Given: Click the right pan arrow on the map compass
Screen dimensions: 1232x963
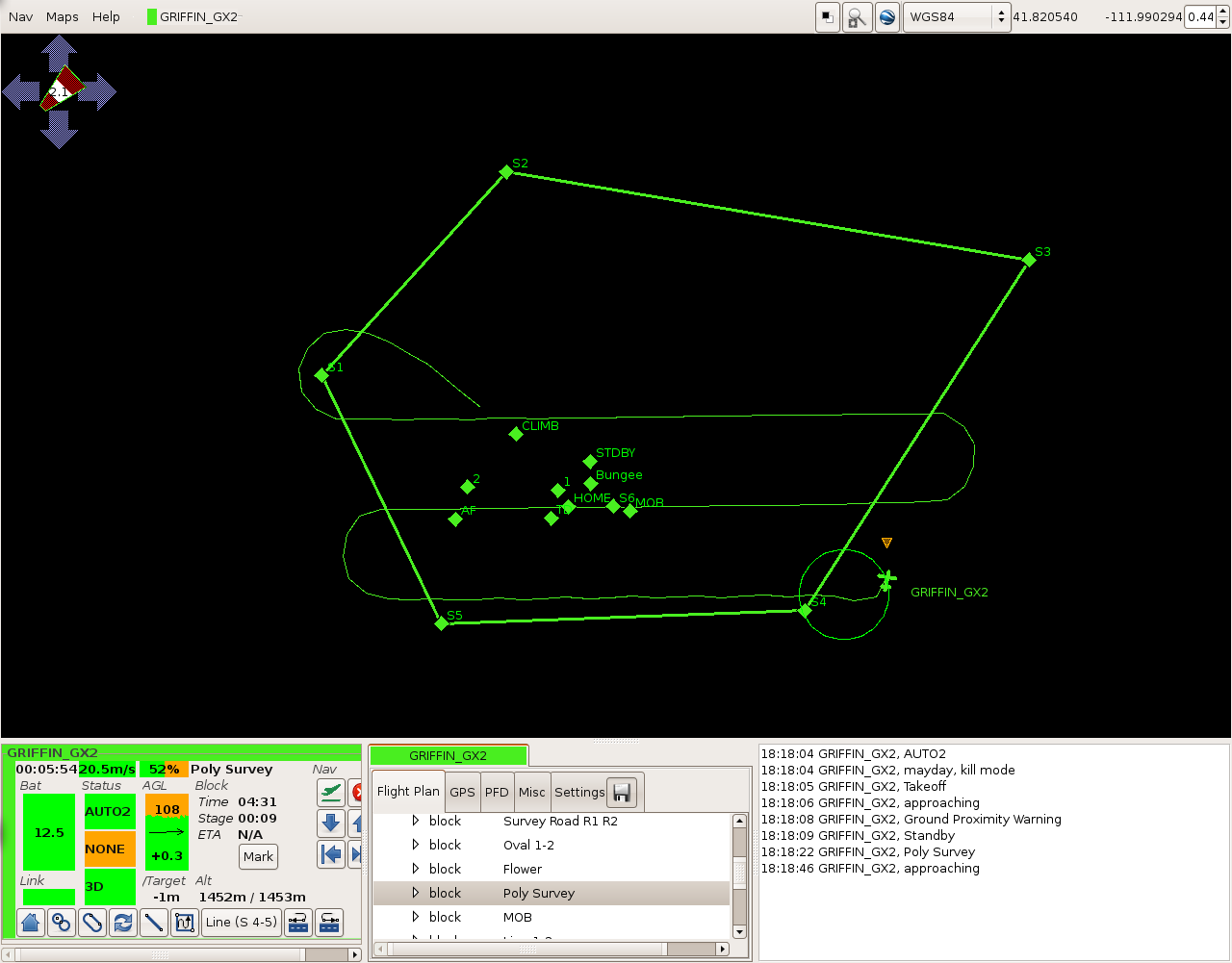Looking at the screenshot, I should click(x=99, y=92).
